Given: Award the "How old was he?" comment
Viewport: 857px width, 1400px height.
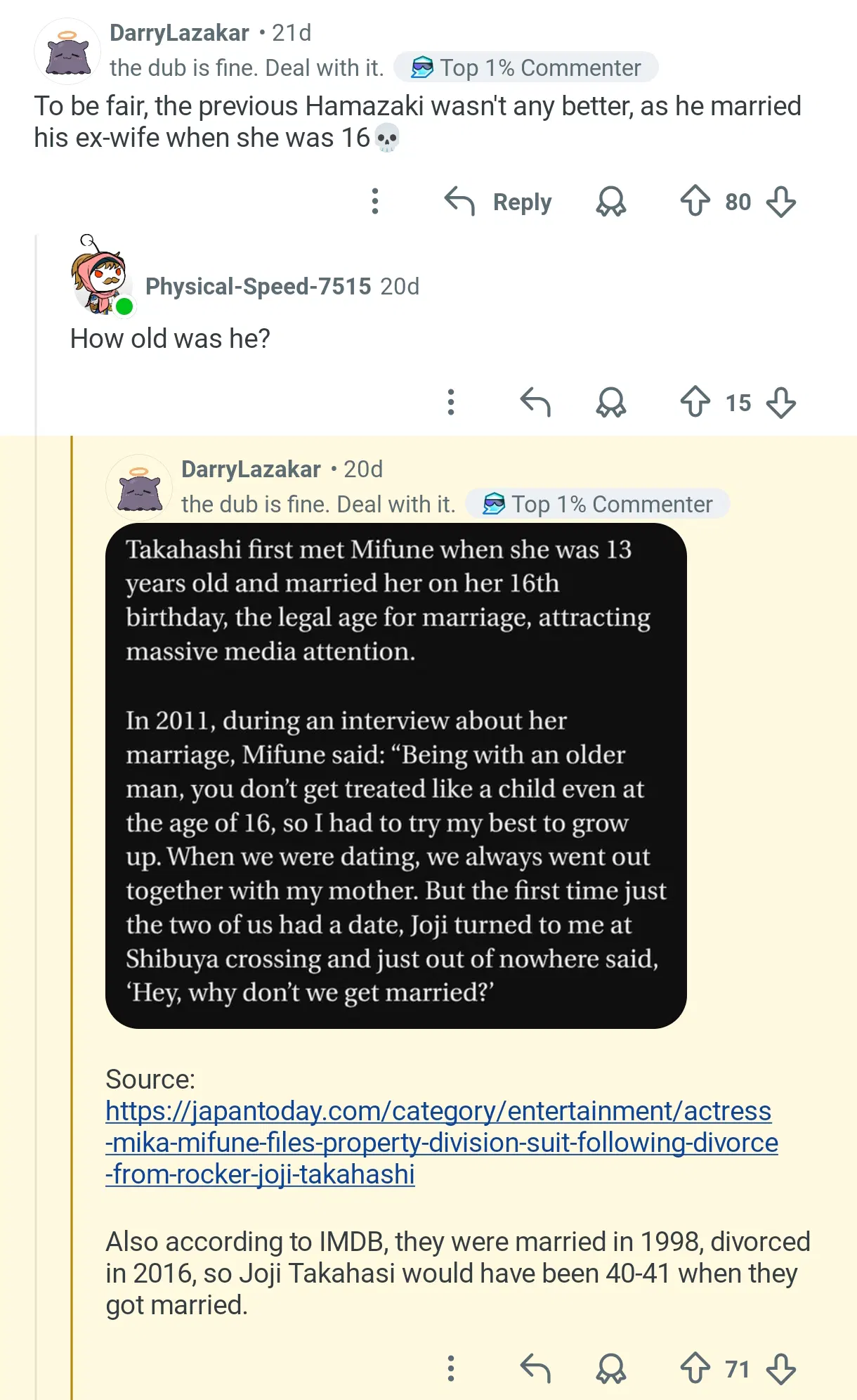Looking at the screenshot, I should coord(610,403).
